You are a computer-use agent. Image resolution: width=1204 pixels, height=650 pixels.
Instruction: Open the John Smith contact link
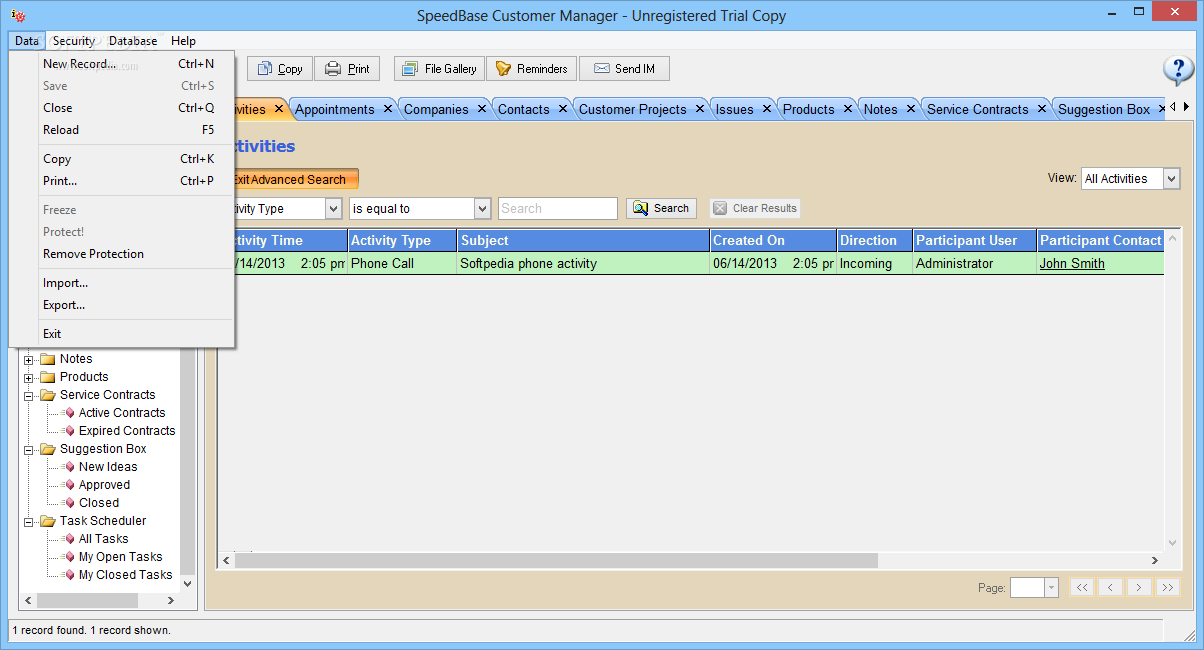1072,264
